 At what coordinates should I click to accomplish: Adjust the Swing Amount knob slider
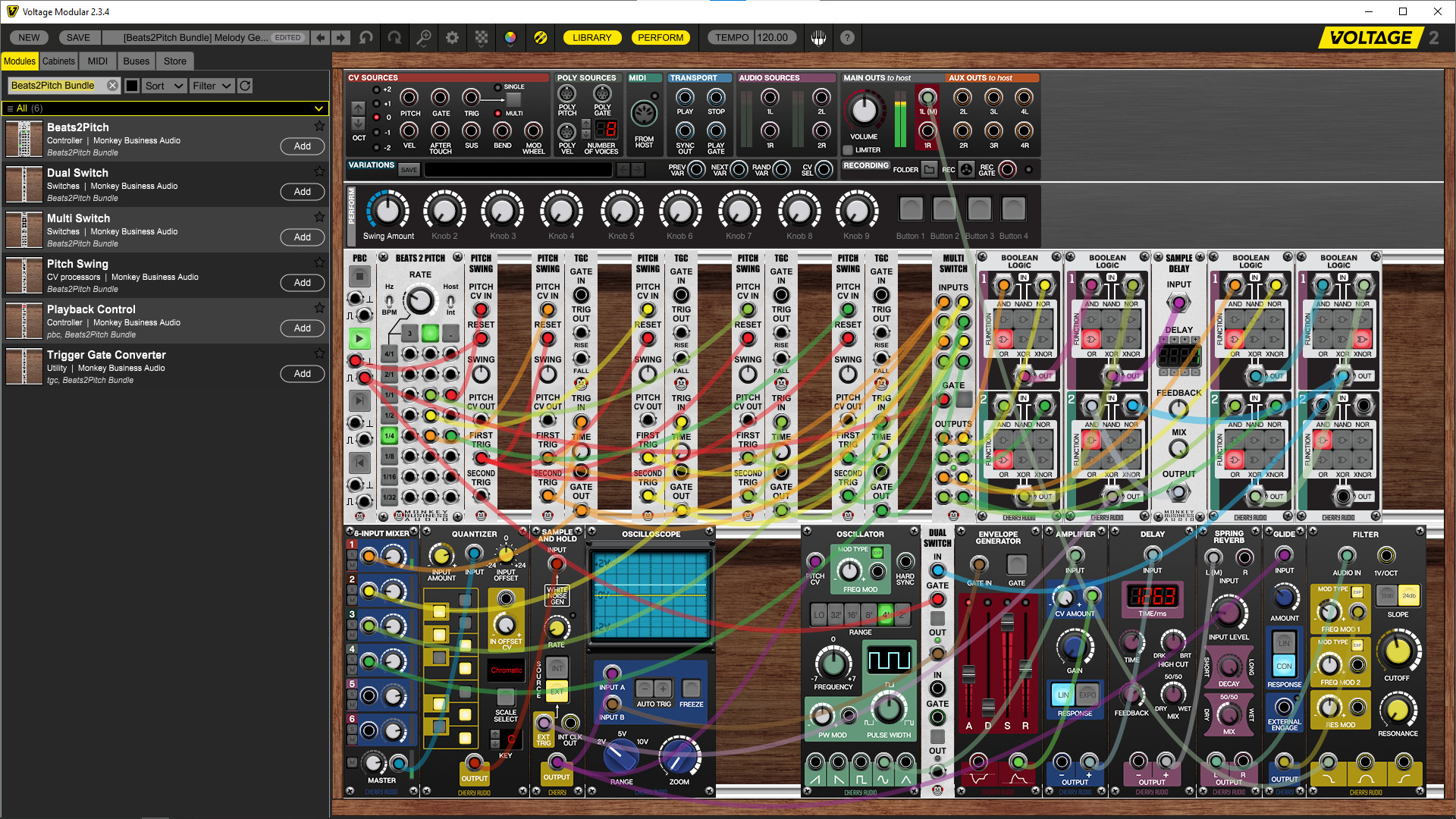[384, 210]
